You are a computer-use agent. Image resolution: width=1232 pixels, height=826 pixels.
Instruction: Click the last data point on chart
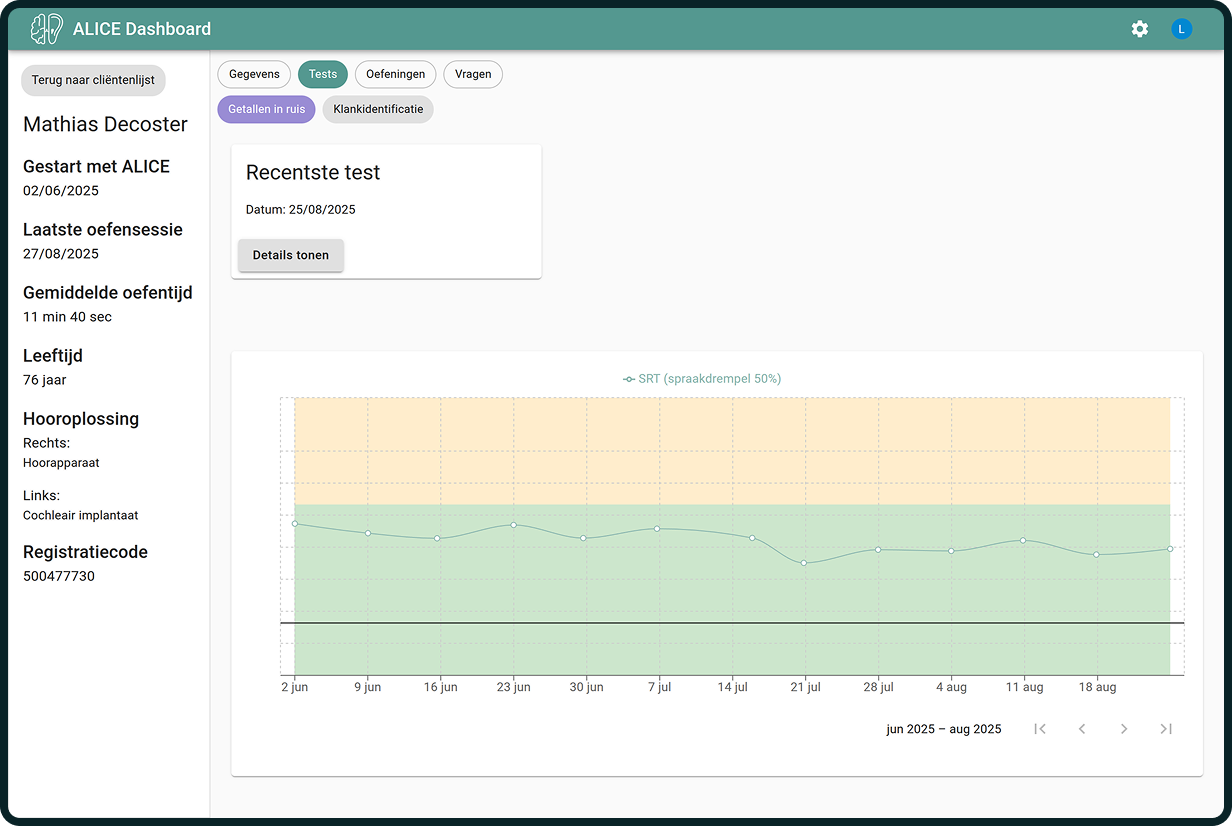[x=1170, y=549]
